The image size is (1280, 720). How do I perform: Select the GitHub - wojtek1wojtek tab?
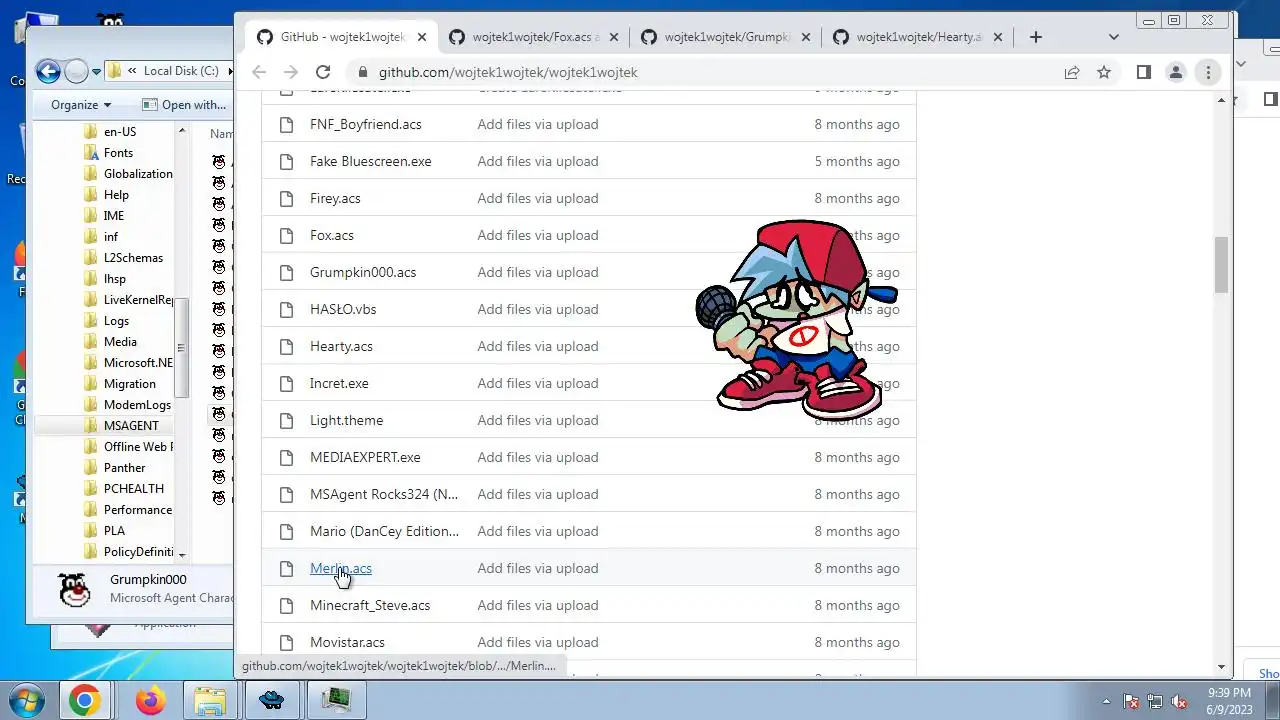point(341,37)
